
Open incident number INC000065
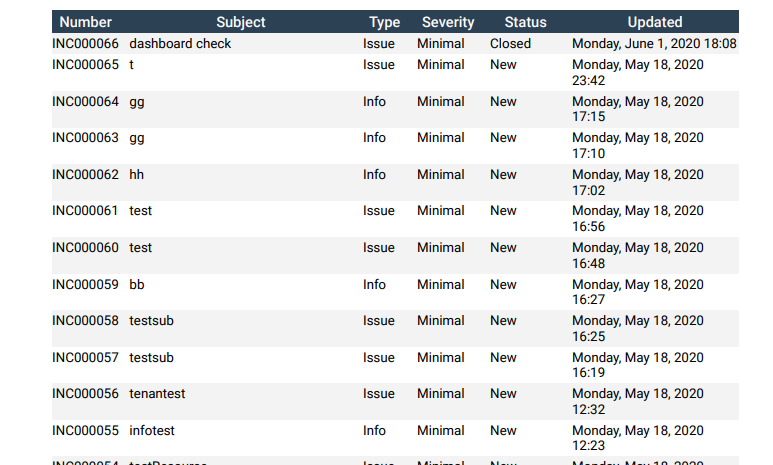[x=85, y=65]
